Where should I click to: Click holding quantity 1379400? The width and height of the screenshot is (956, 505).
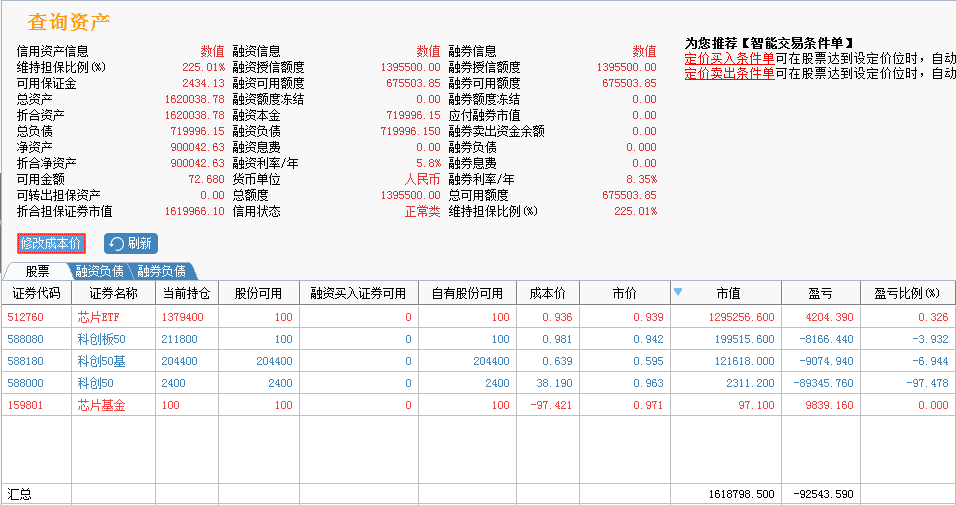182,317
